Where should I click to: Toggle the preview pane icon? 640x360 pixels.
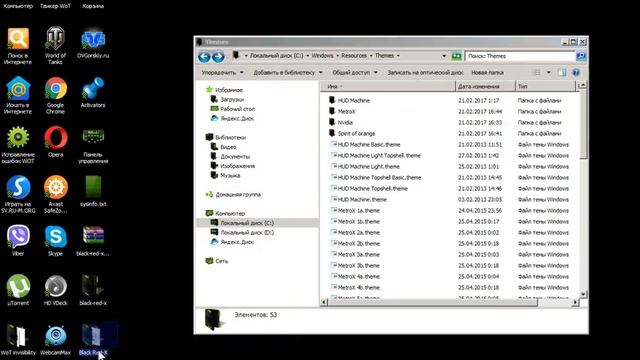(x=562, y=73)
